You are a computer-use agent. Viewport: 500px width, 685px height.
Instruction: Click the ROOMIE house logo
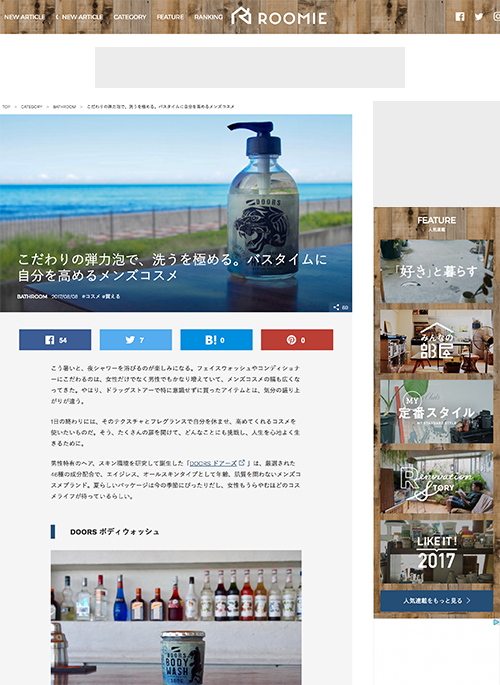279,17
